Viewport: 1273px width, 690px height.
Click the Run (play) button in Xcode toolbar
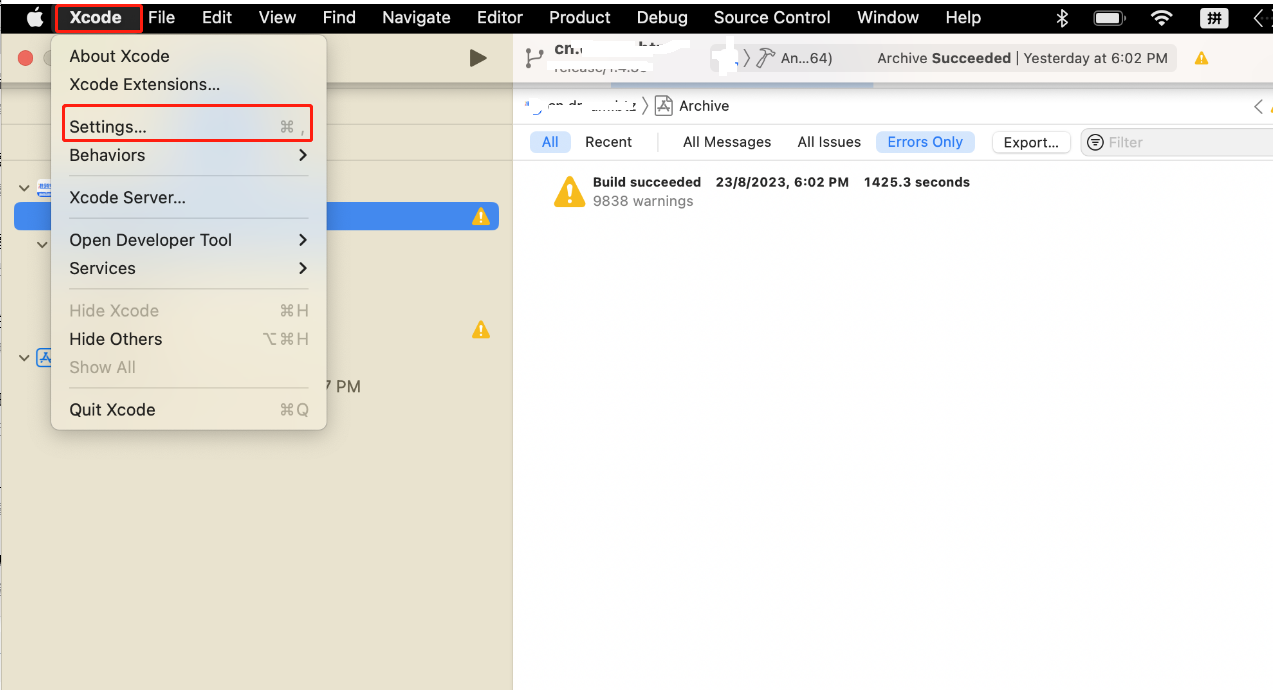click(478, 58)
